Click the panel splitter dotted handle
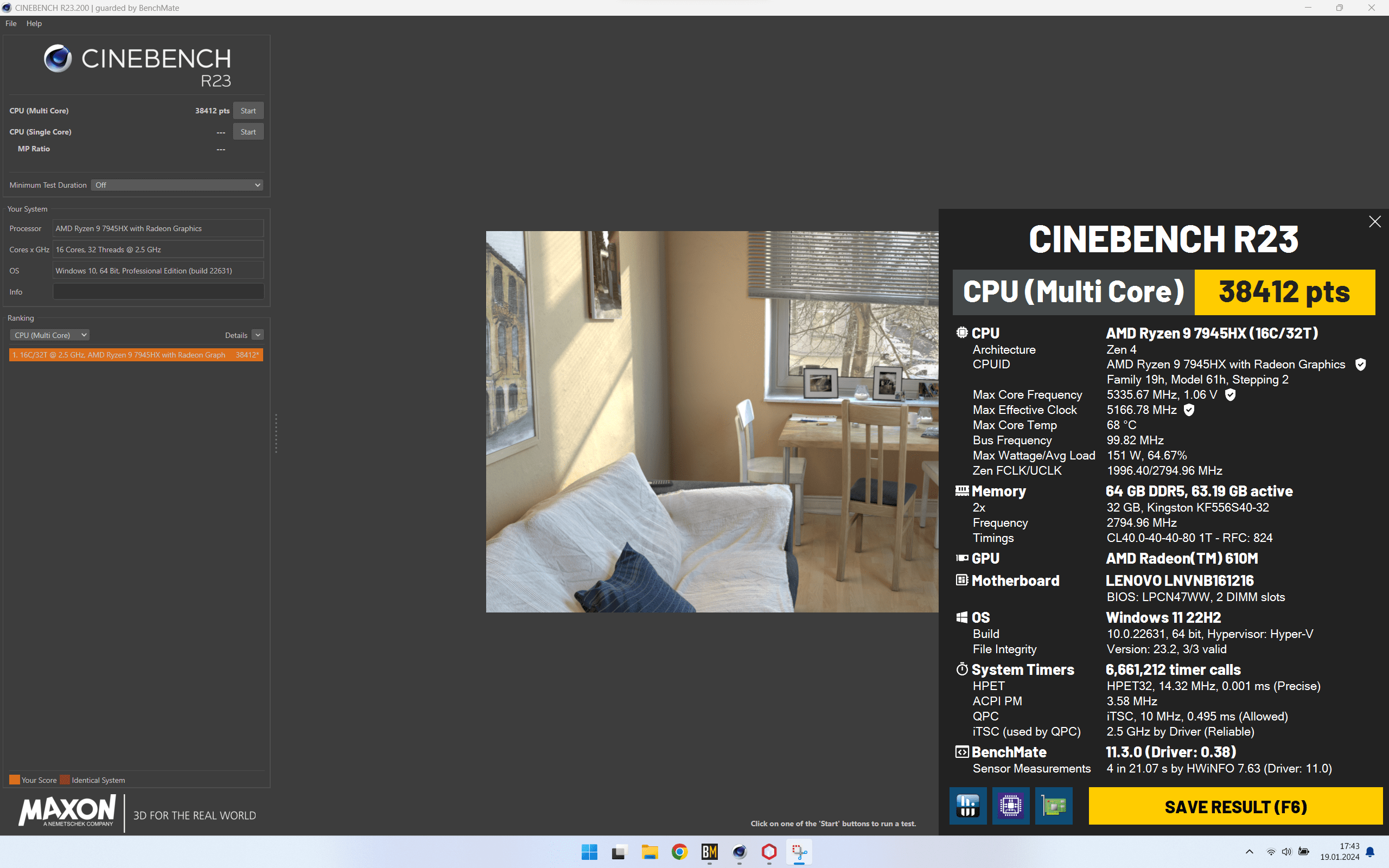 pyautogui.click(x=276, y=433)
